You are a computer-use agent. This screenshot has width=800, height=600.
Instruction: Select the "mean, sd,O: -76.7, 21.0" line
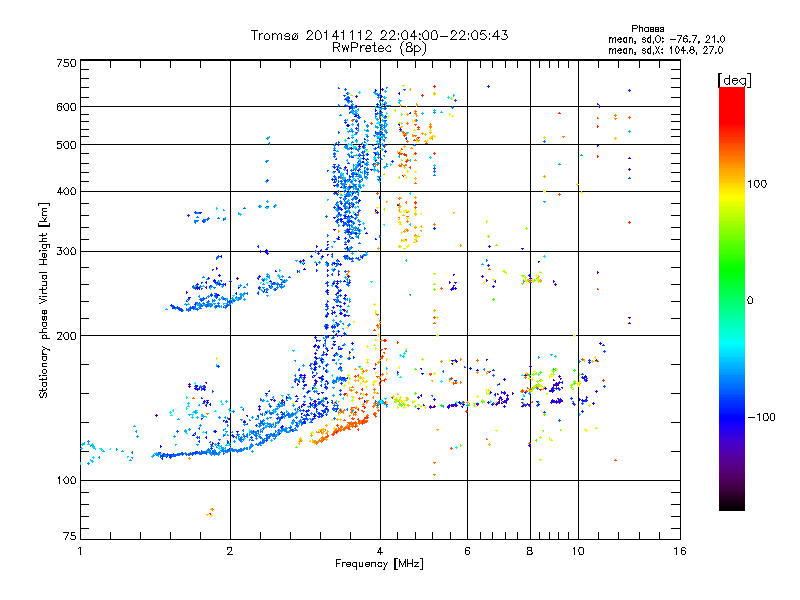pyautogui.click(x=666, y=39)
